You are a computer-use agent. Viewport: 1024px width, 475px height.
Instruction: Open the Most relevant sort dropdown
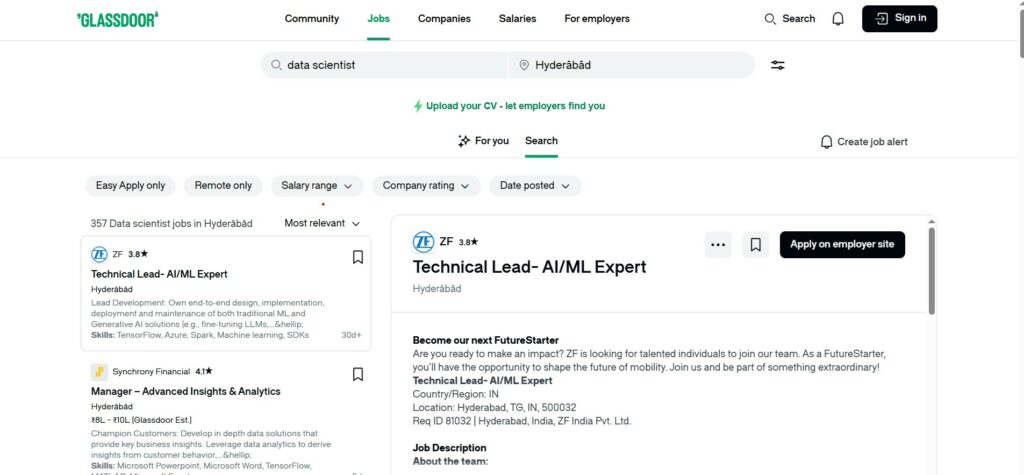[322, 223]
